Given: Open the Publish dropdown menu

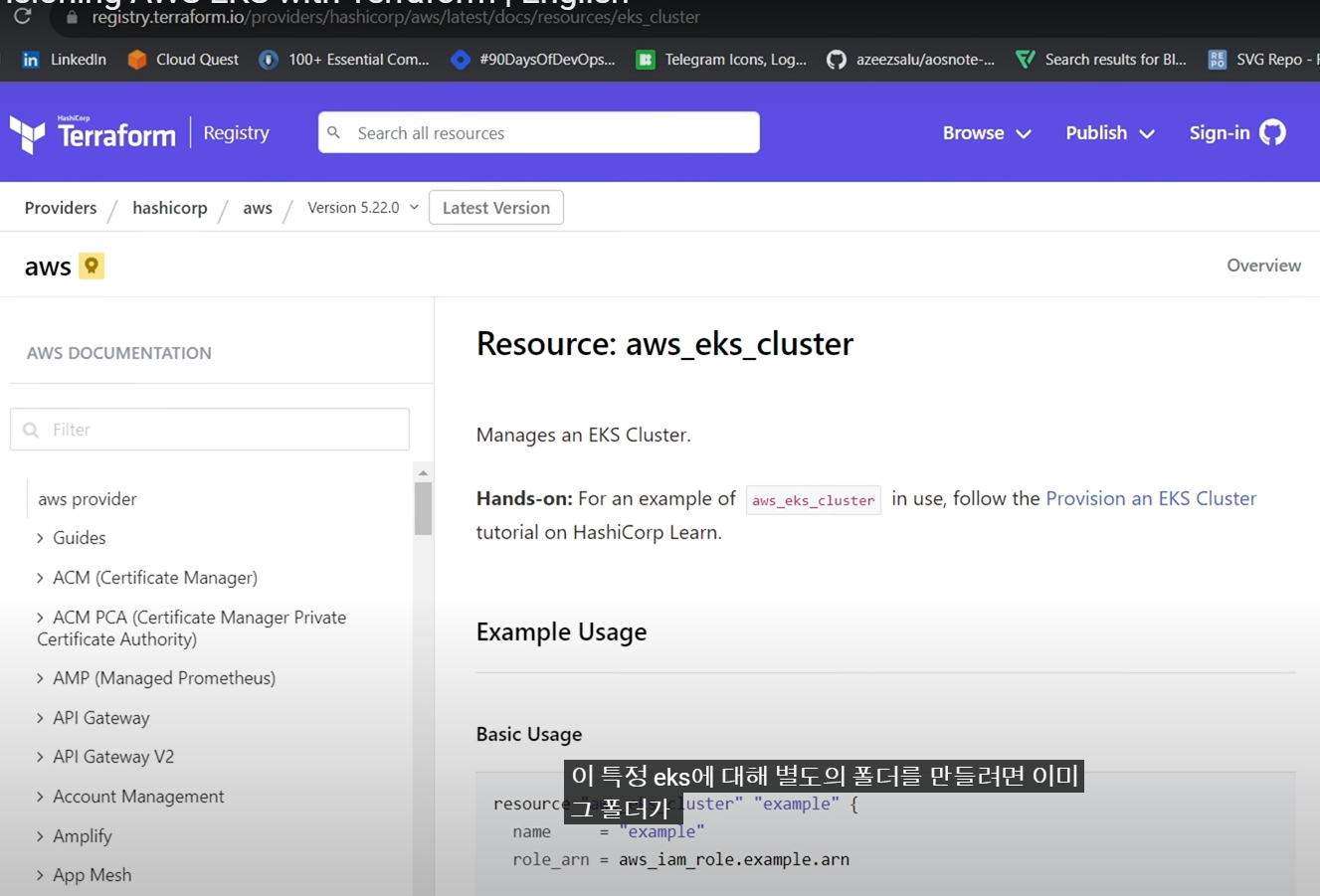Looking at the screenshot, I should [x=1110, y=132].
